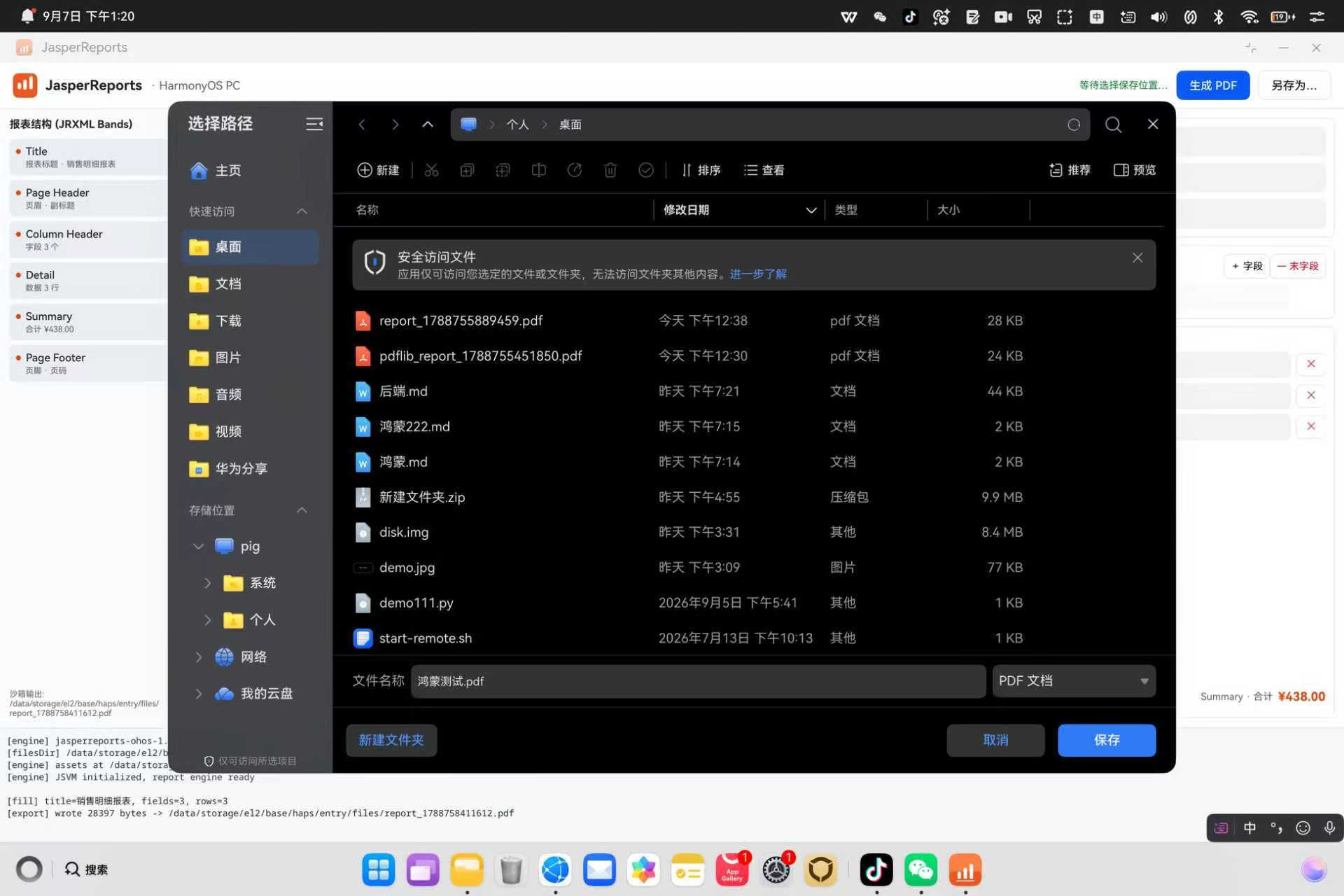Collapse the 存储位置 section
1344x896 pixels.
tap(302, 510)
